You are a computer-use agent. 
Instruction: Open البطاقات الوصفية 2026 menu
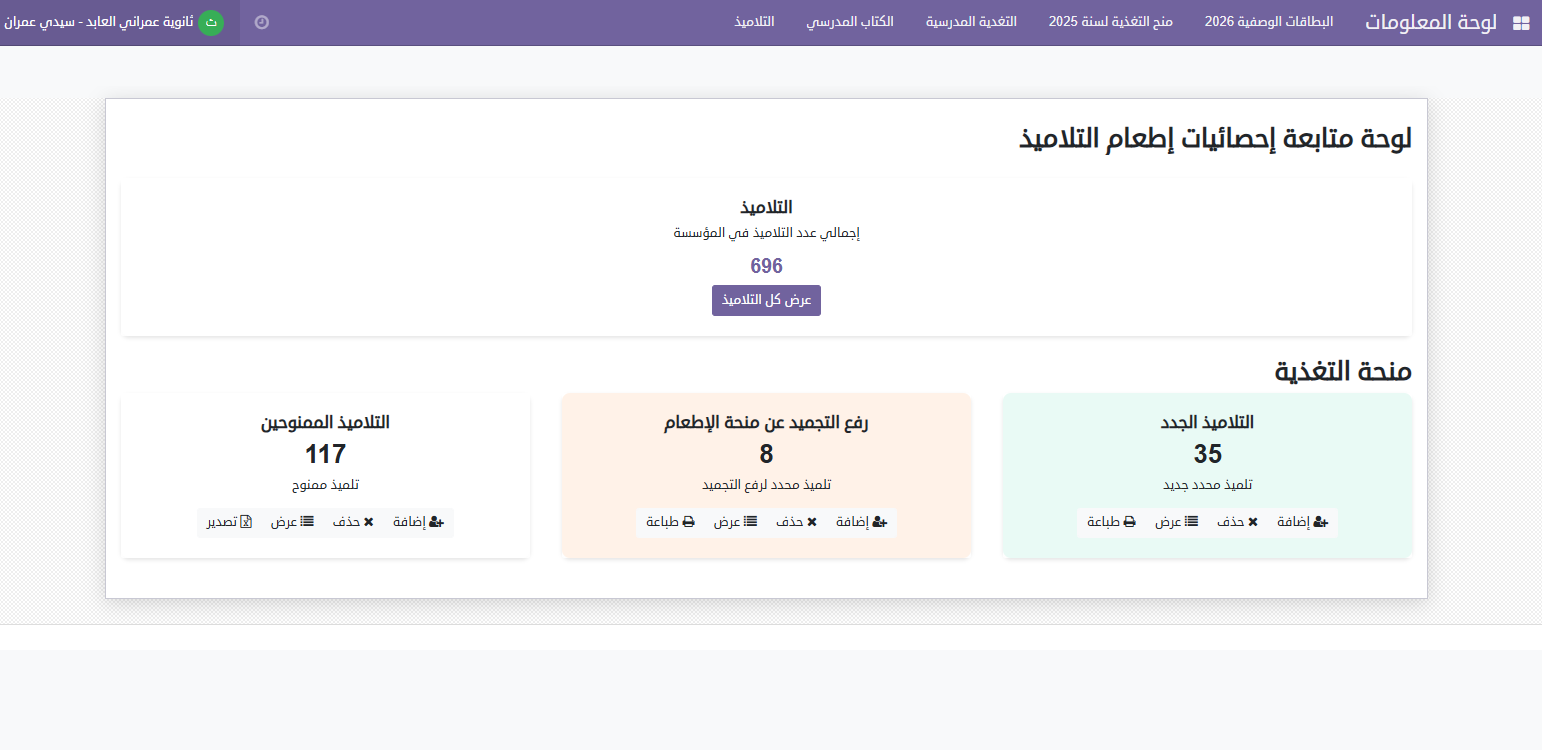click(x=1268, y=22)
